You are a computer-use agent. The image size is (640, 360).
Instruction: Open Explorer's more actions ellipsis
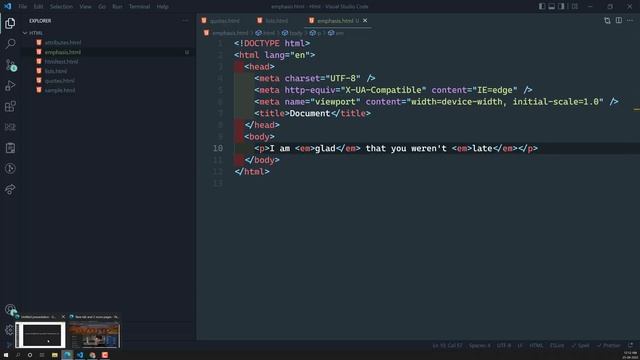[x=185, y=20]
